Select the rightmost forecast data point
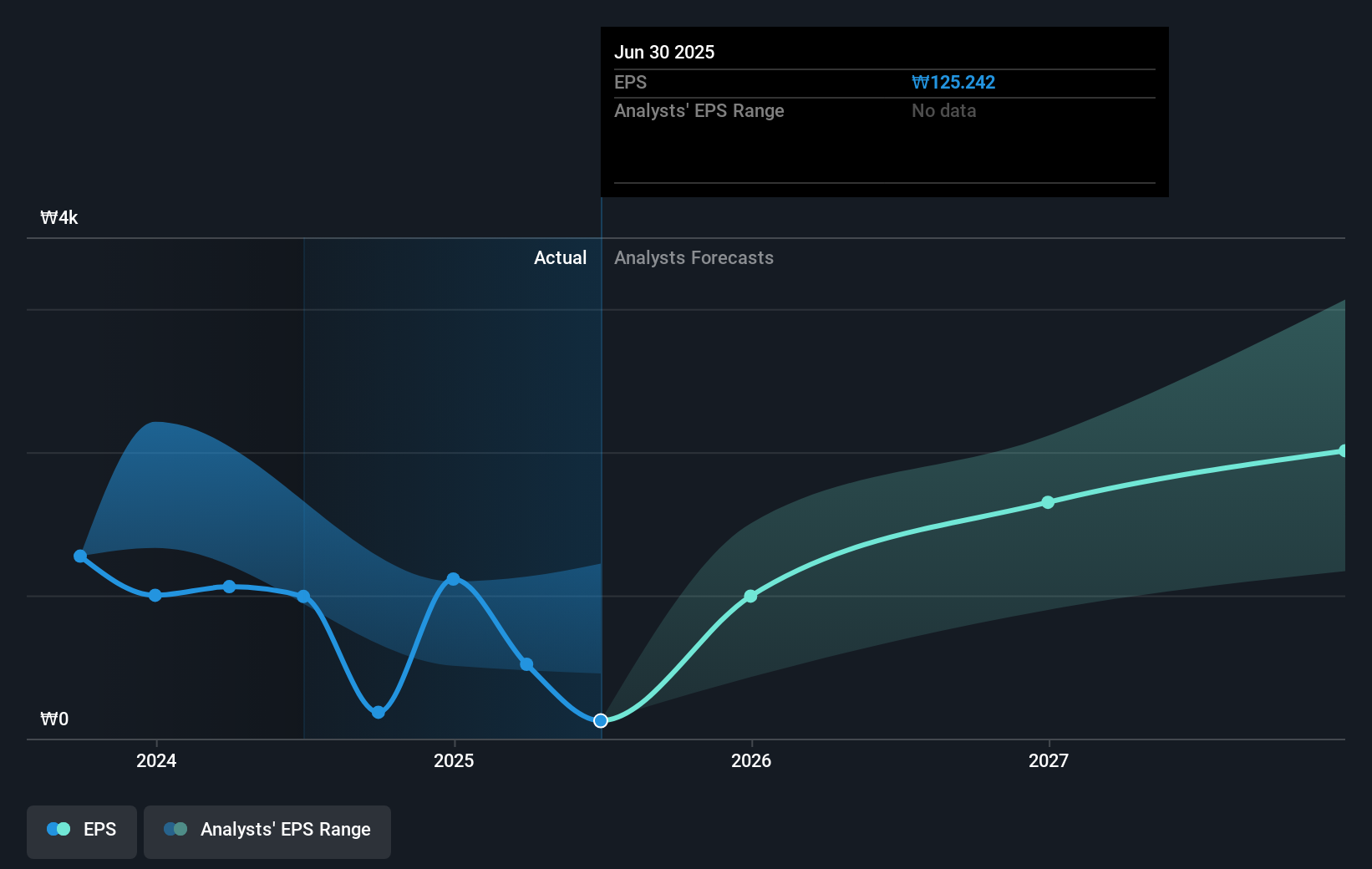The image size is (1372, 869). coord(1344,451)
